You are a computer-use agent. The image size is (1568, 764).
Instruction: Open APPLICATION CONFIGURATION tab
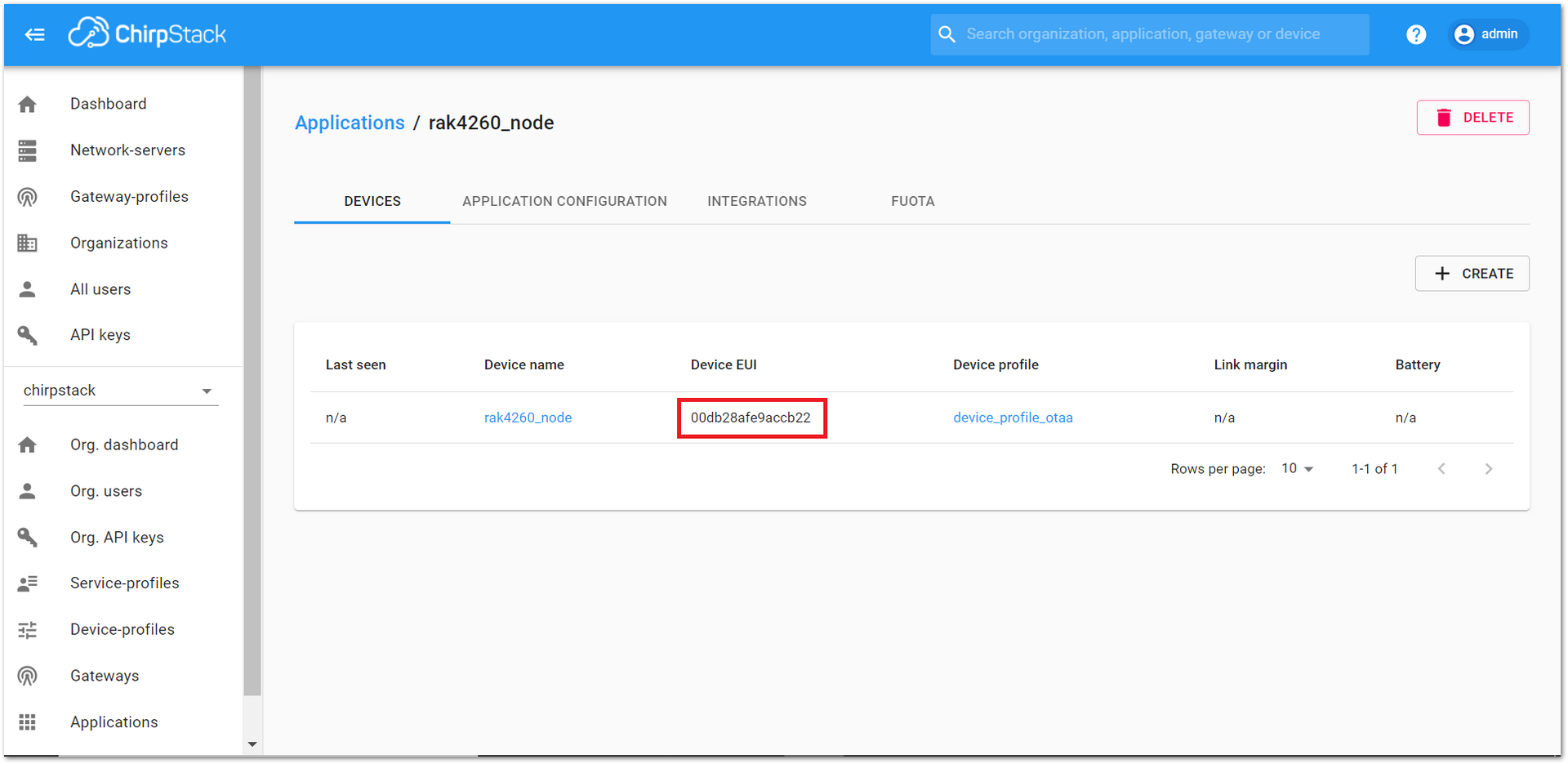point(564,202)
